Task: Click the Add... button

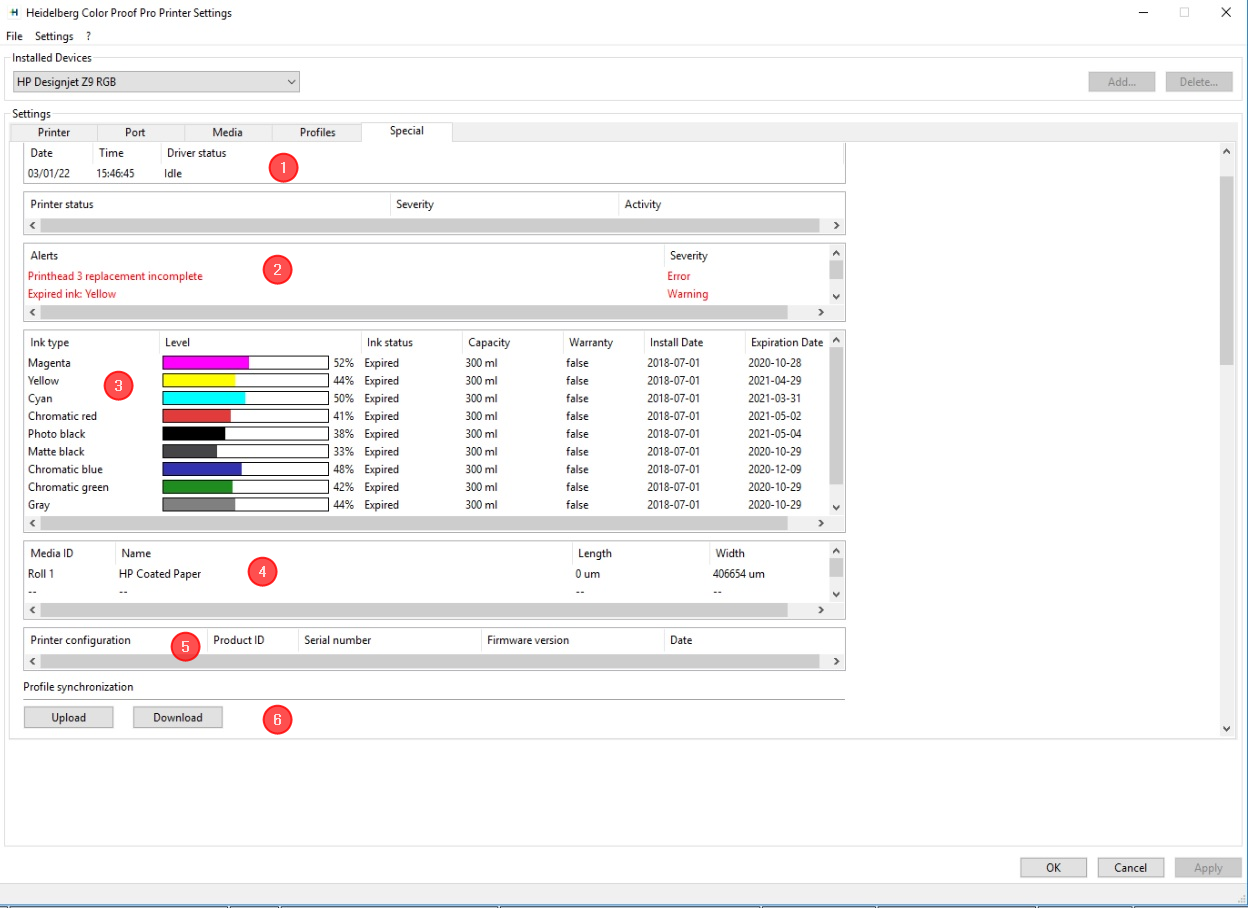Action: (x=1121, y=82)
